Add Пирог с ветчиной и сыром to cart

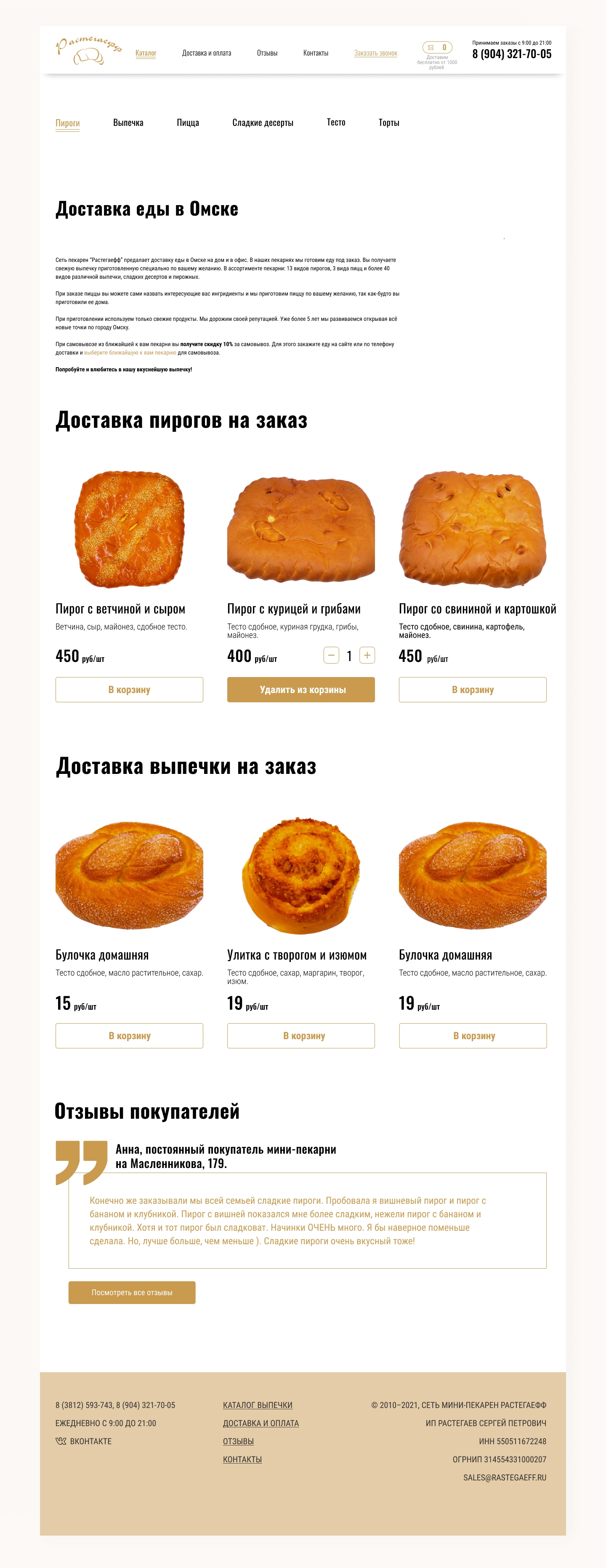(129, 690)
